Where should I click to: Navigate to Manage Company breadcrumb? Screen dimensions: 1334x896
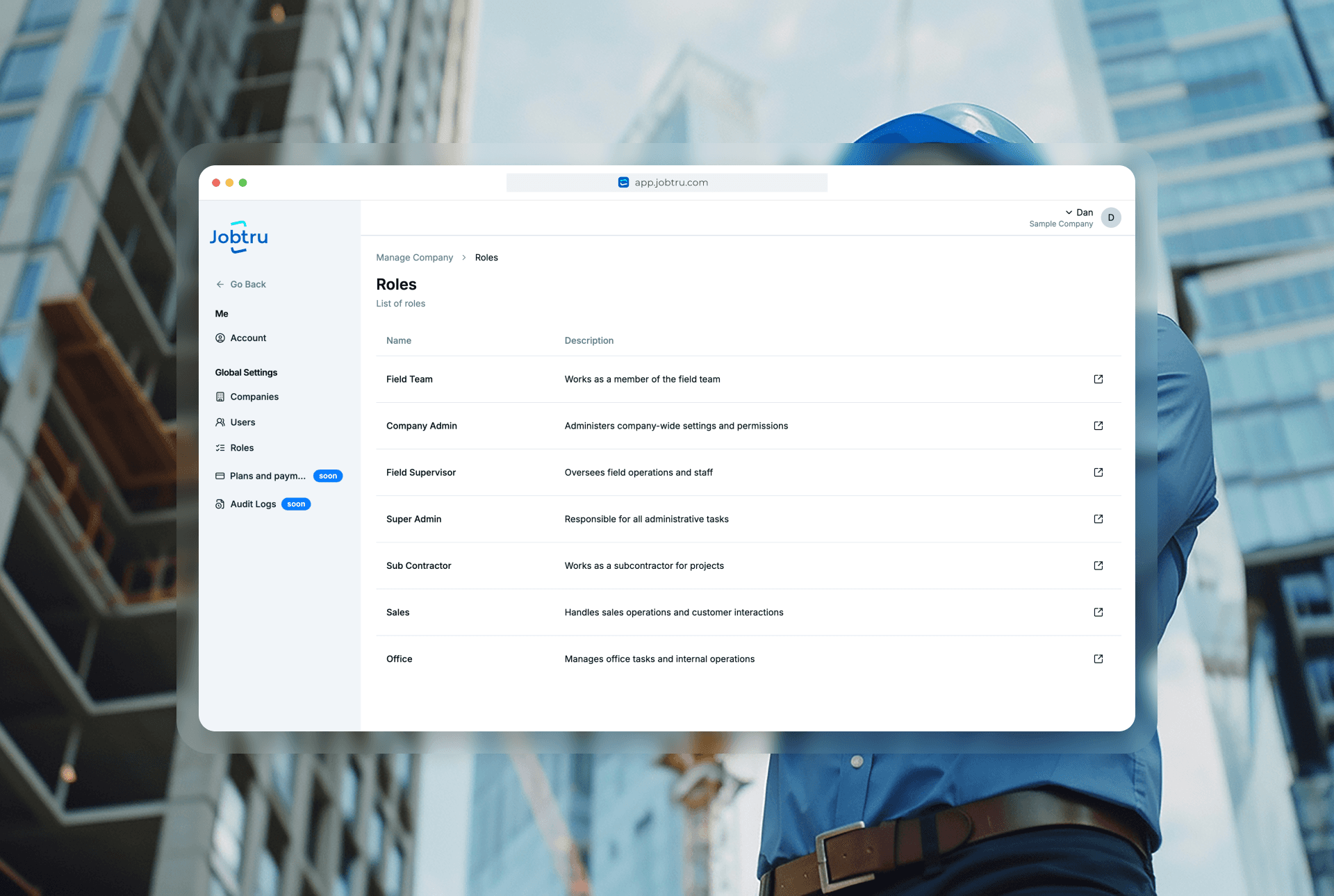coord(414,258)
